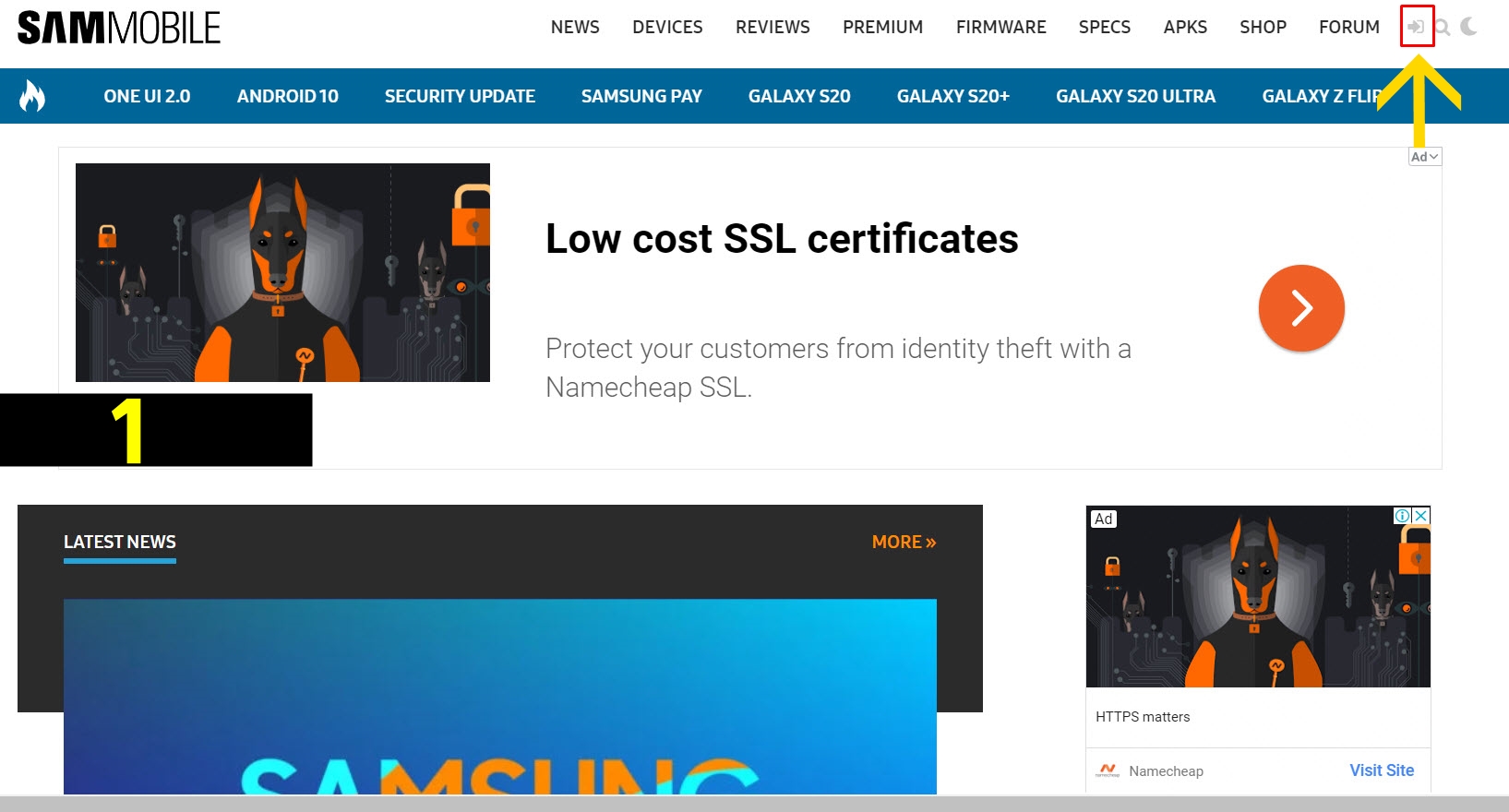Click the sidebar ad doberman image
This screenshot has width=1509, height=812.
pos(1258,596)
